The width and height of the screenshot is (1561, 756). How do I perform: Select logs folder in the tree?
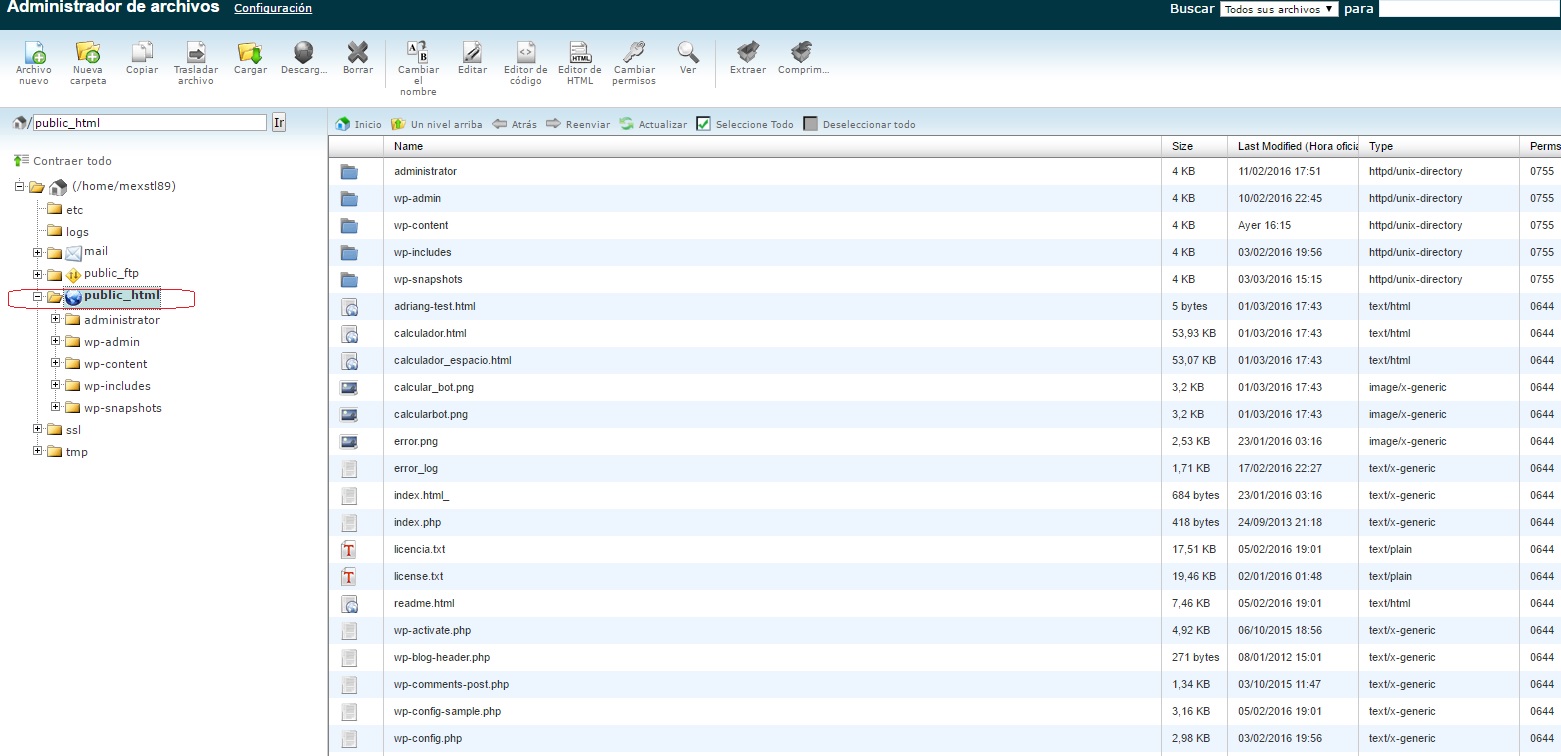coord(77,232)
